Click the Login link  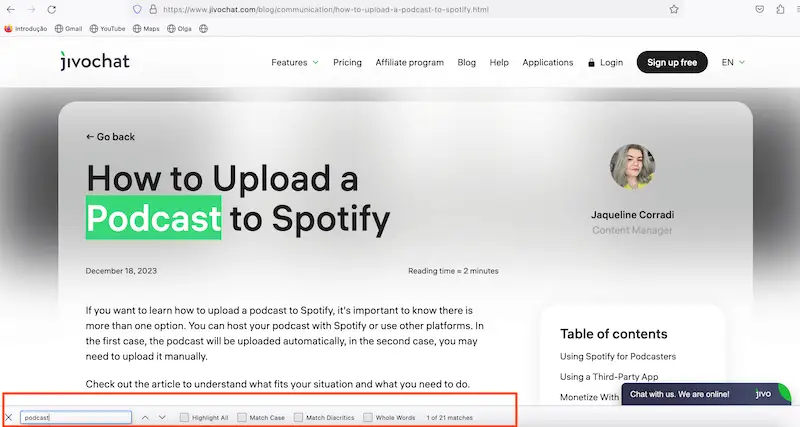tap(606, 62)
